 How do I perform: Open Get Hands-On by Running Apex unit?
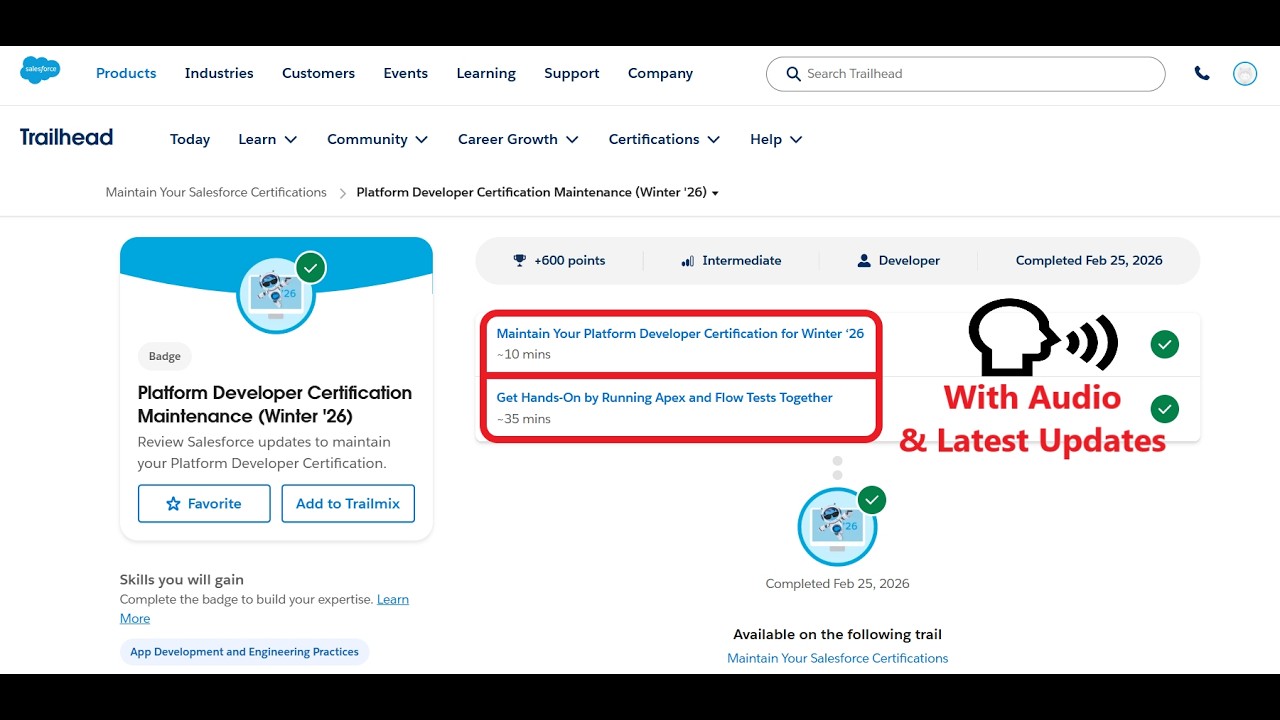click(x=664, y=398)
